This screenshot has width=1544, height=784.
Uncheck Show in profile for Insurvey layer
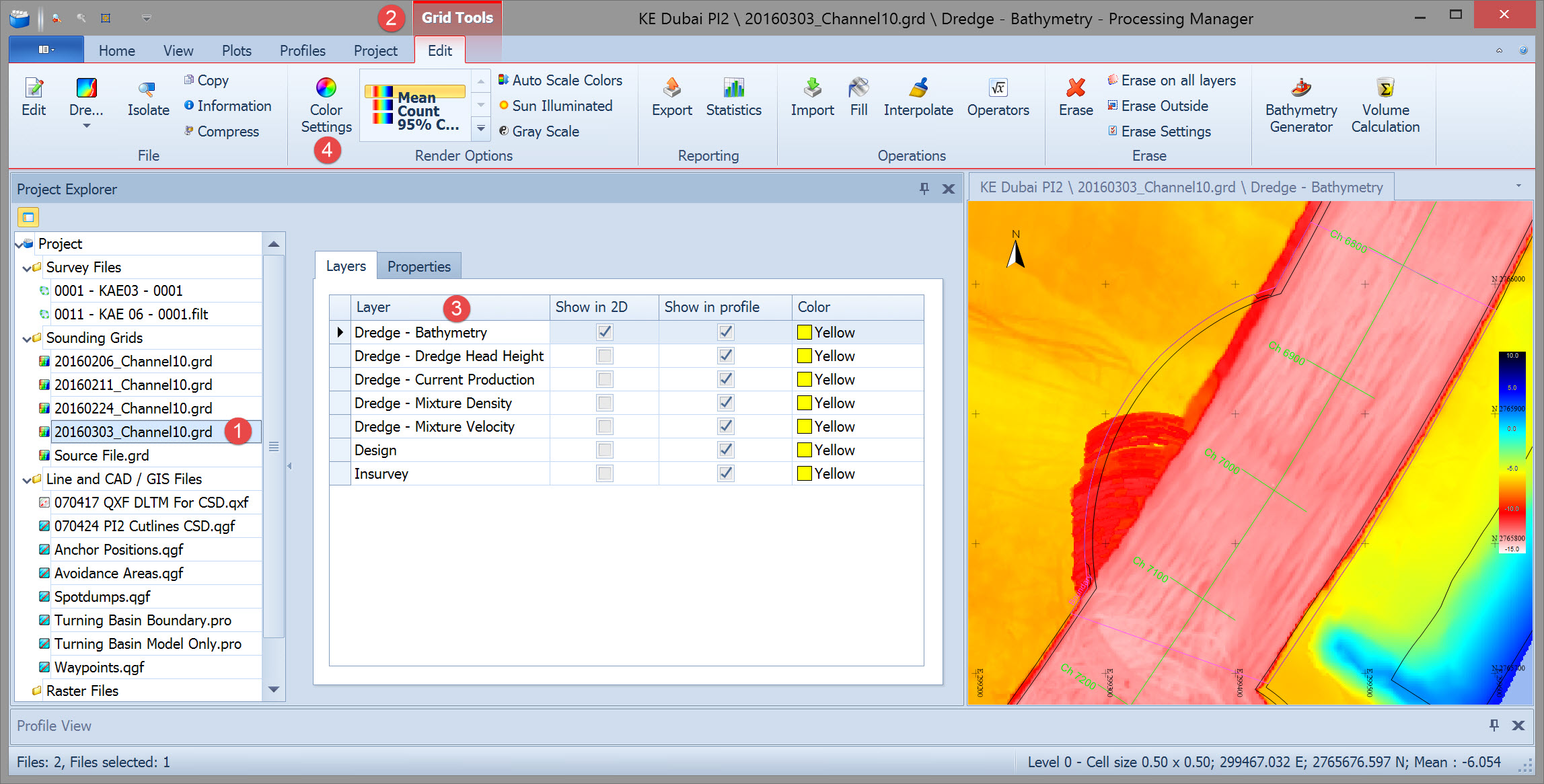point(725,473)
